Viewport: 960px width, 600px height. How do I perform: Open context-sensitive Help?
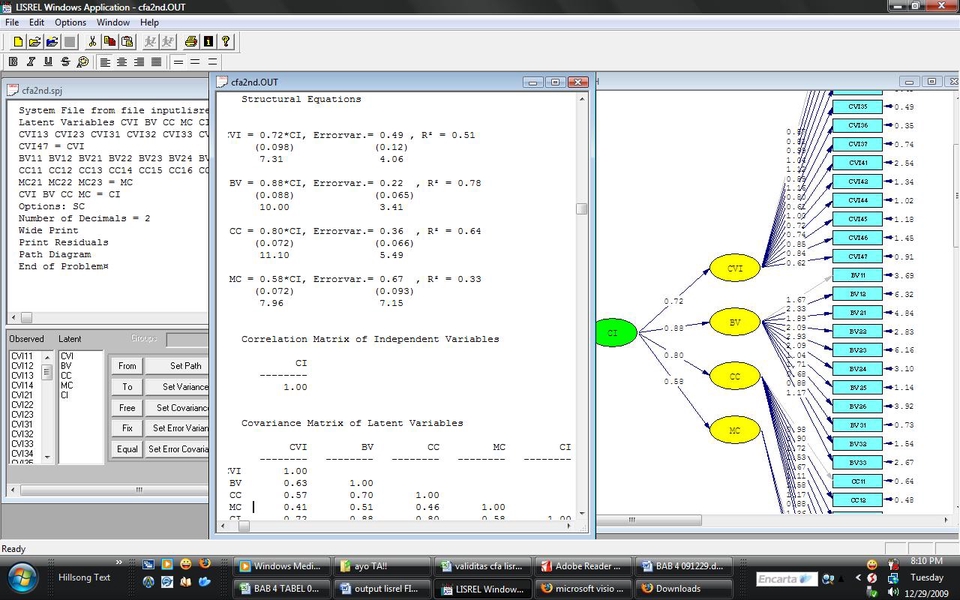pos(225,42)
